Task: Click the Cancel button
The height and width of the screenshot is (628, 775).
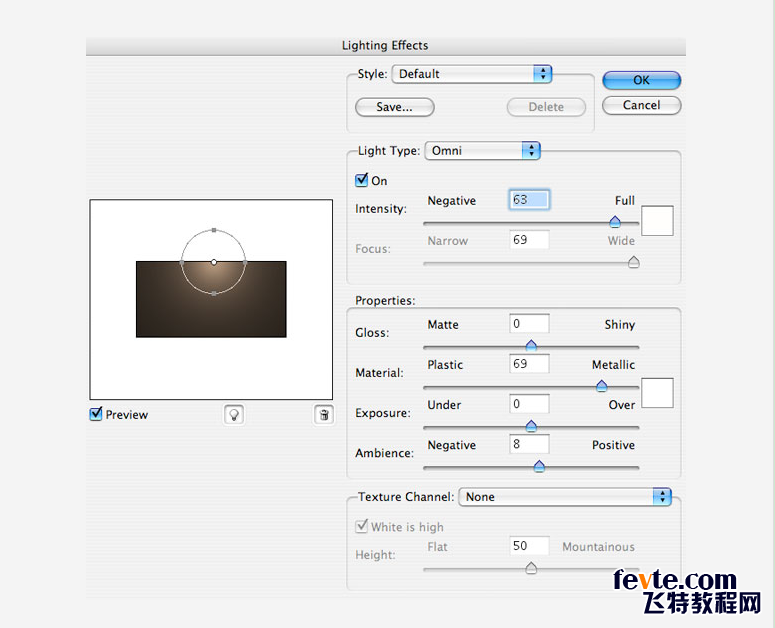Action: 642,105
